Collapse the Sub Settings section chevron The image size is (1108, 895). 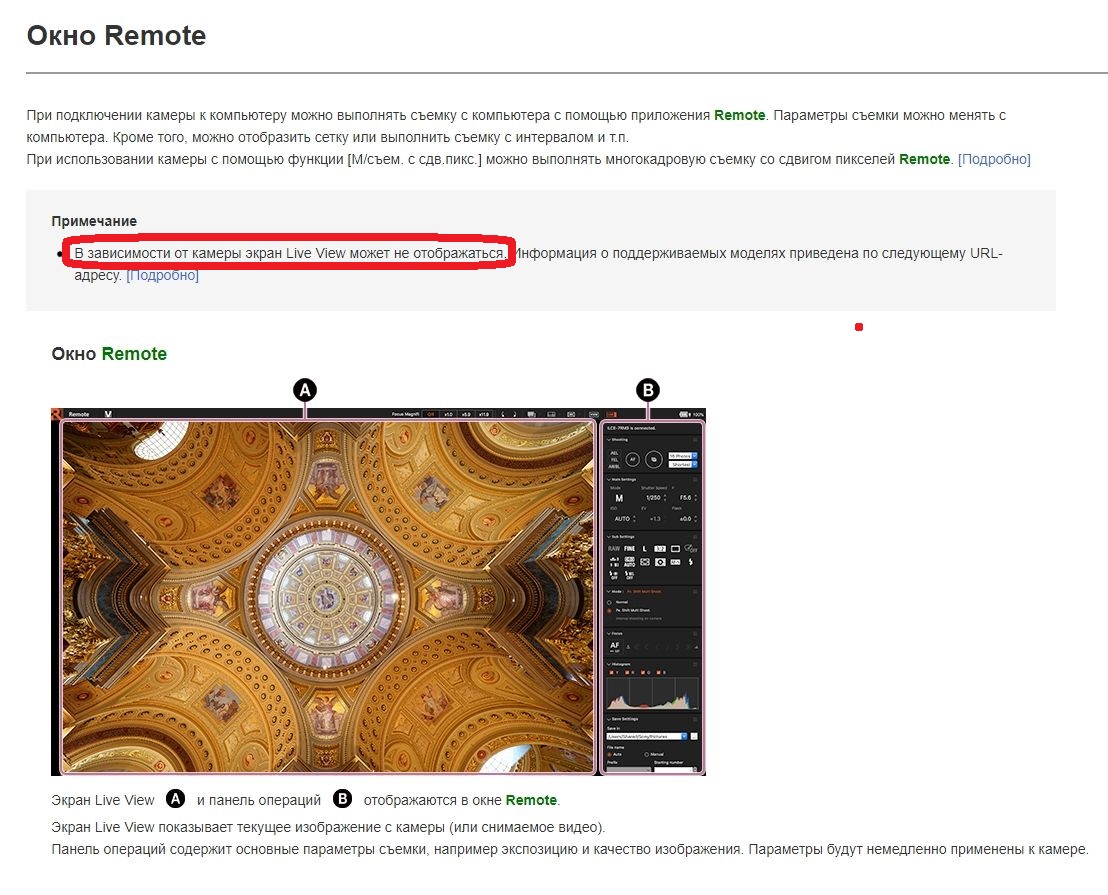(x=608, y=537)
